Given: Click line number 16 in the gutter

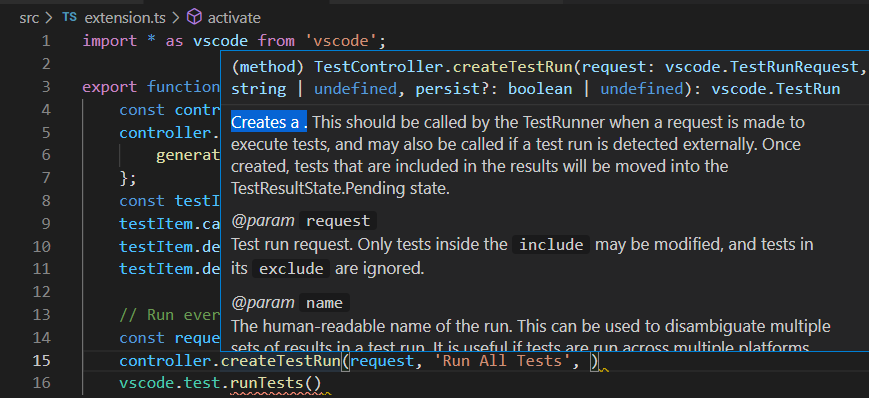Looking at the screenshot, I should coord(41,384).
